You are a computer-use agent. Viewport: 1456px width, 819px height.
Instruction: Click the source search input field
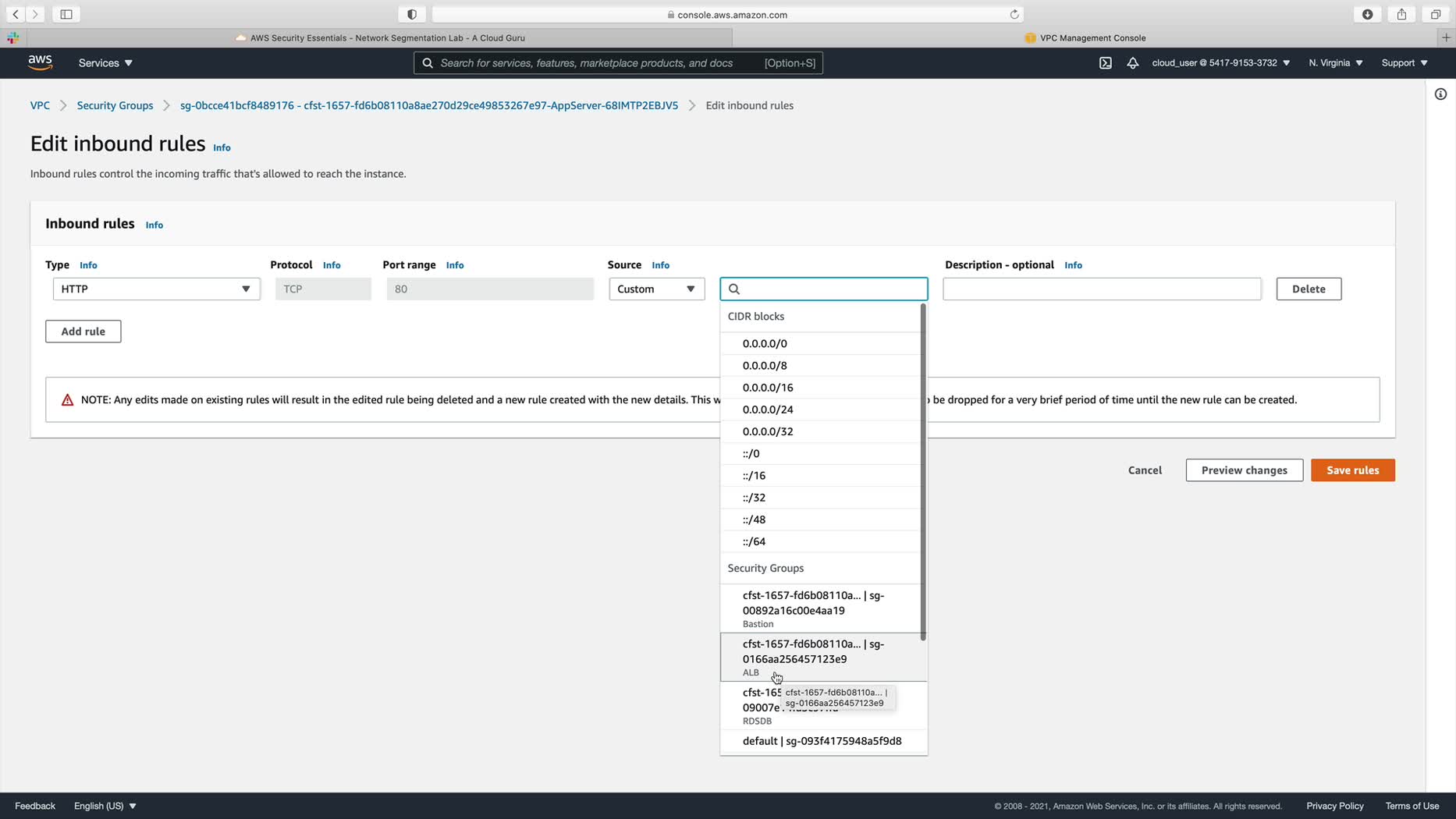coord(824,289)
